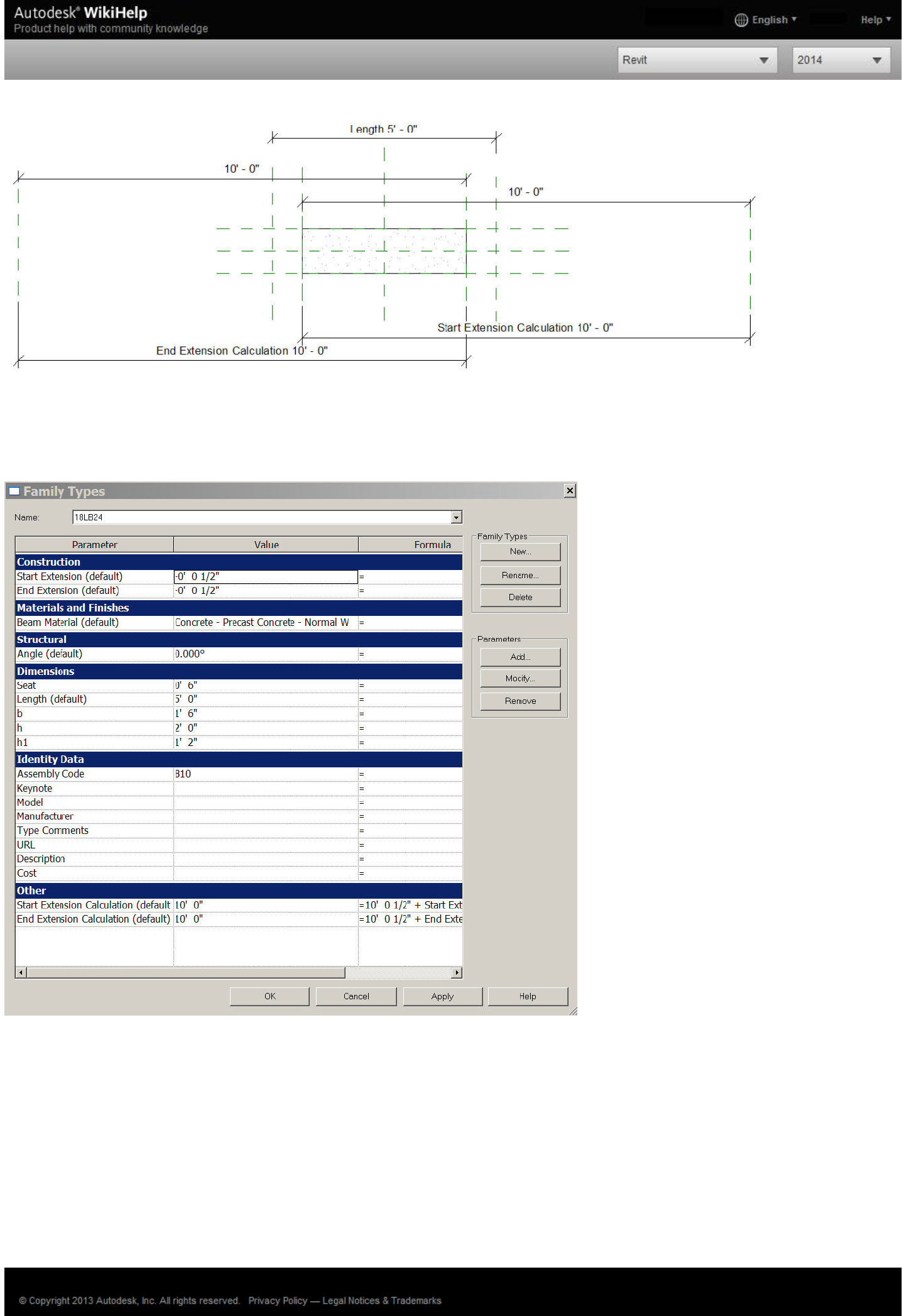Click Assembly Code value cell
The width and height of the screenshot is (902, 1316).
pos(266,774)
